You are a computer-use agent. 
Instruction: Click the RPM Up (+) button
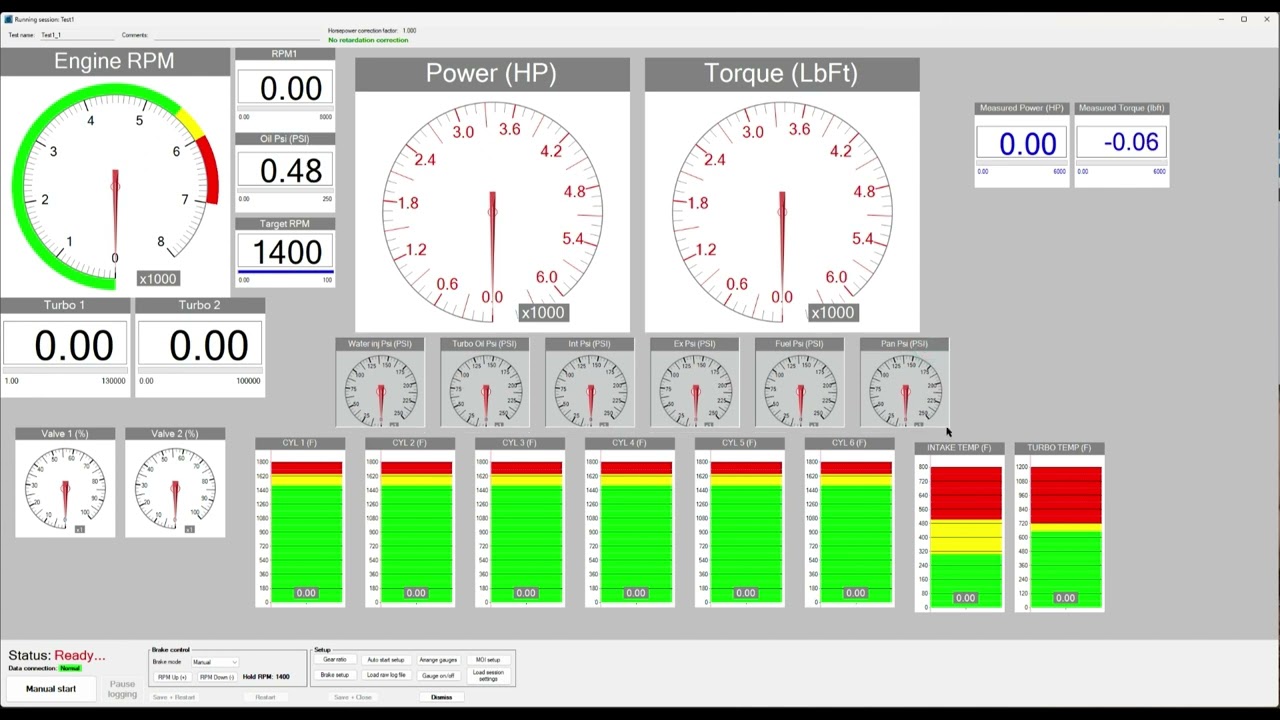pos(172,677)
